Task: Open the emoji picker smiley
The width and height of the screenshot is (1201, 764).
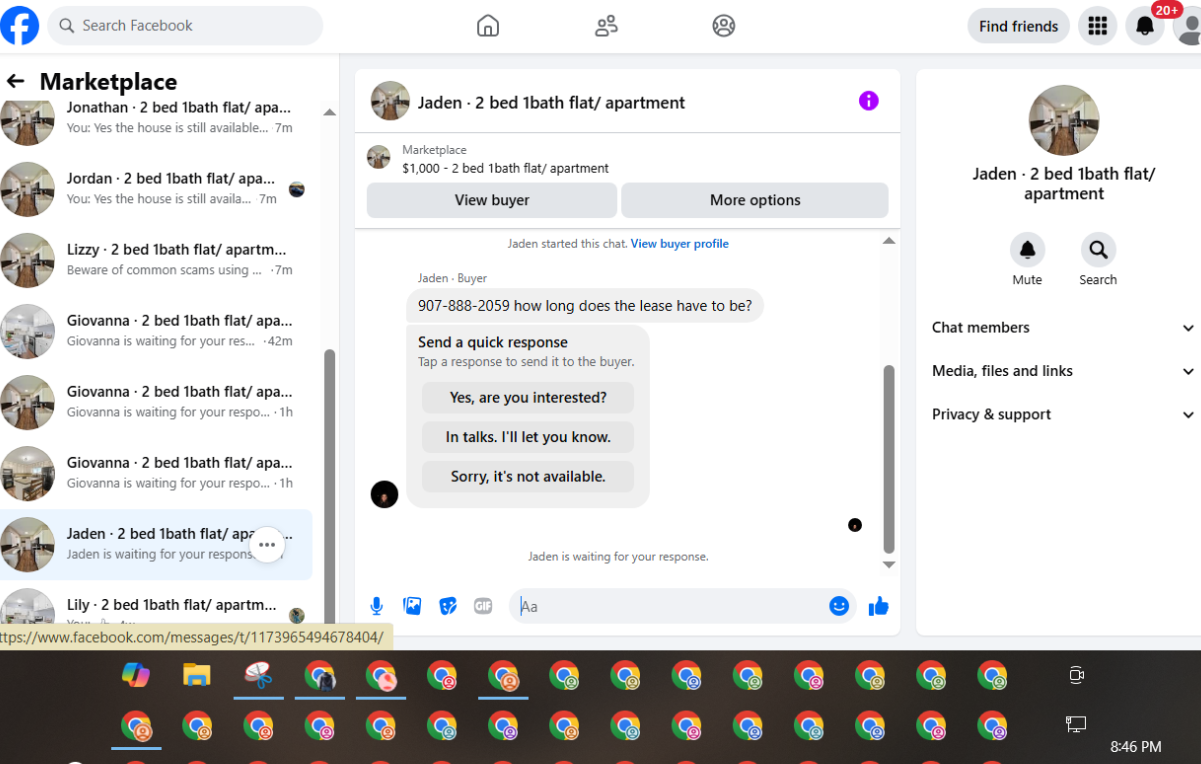Action: click(x=839, y=606)
